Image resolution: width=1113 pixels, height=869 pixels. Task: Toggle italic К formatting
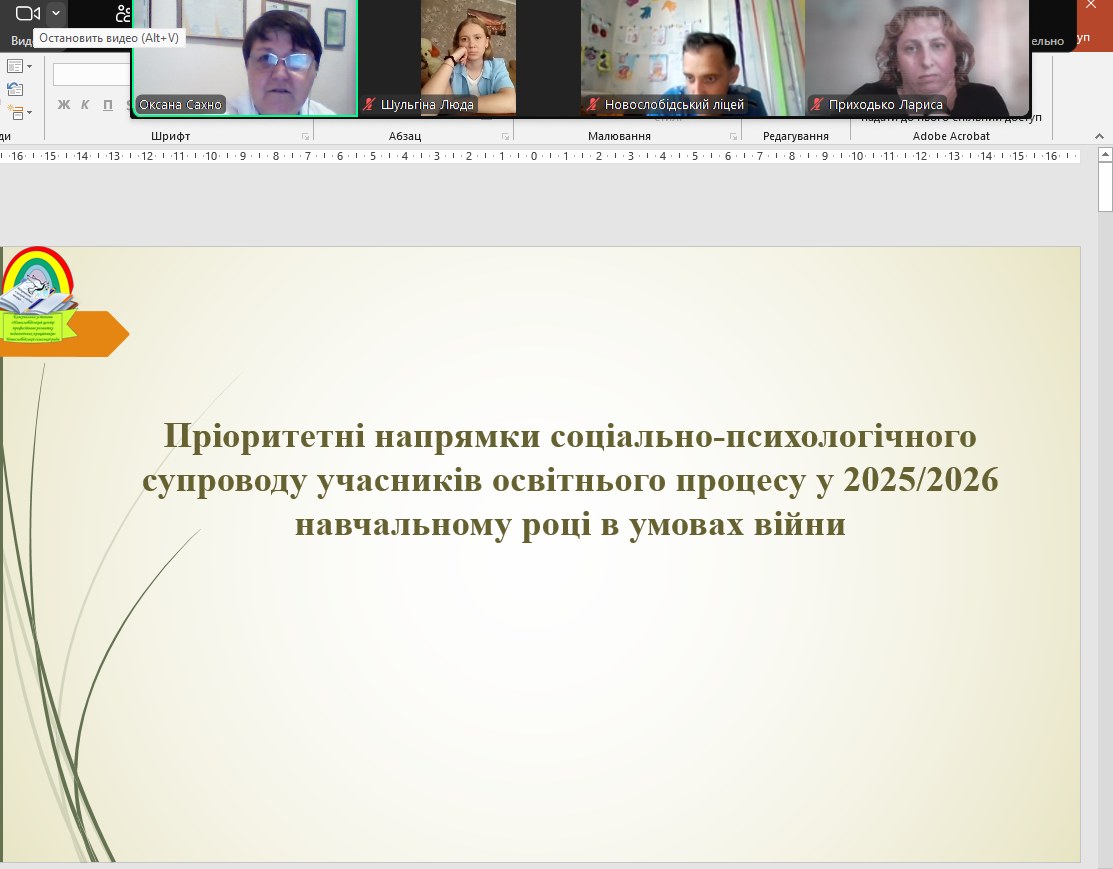85,104
